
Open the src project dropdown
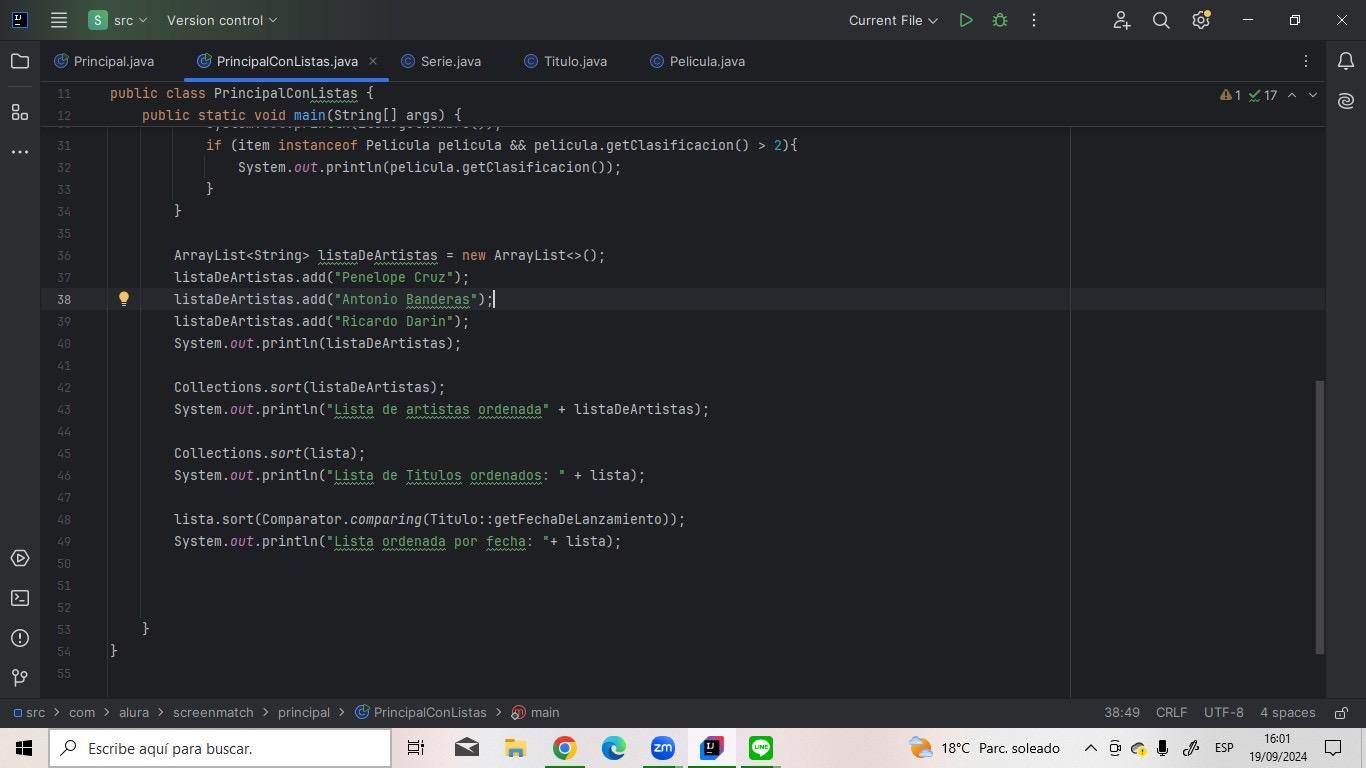pos(118,20)
